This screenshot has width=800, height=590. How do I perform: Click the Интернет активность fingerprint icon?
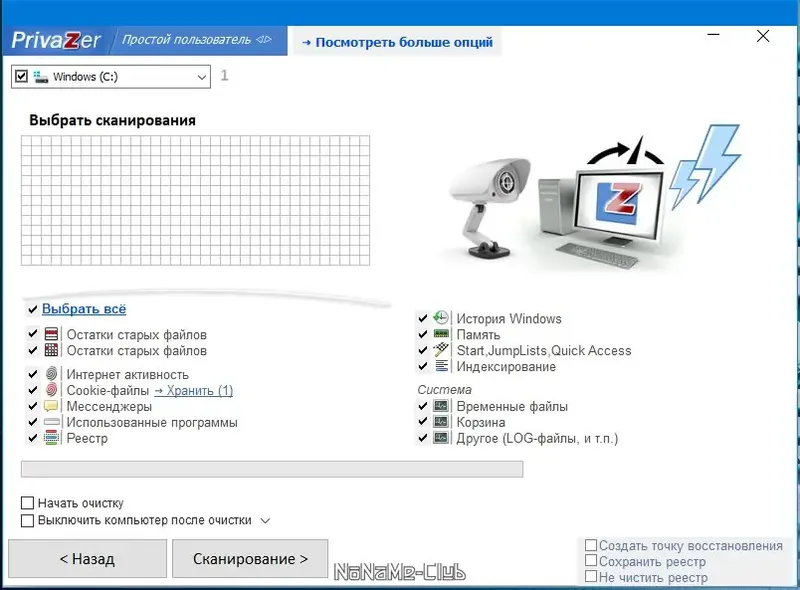(x=52, y=374)
